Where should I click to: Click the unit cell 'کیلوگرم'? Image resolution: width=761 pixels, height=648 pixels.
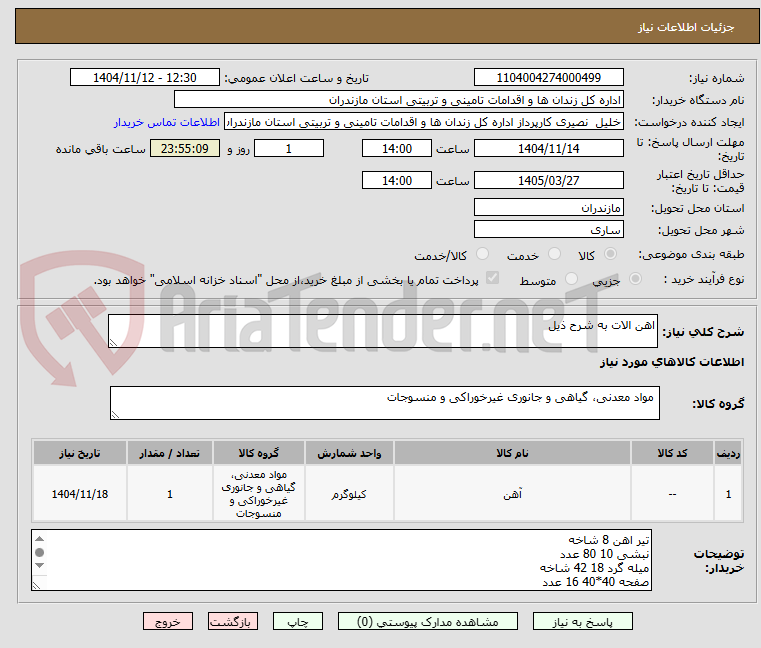click(x=349, y=494)
